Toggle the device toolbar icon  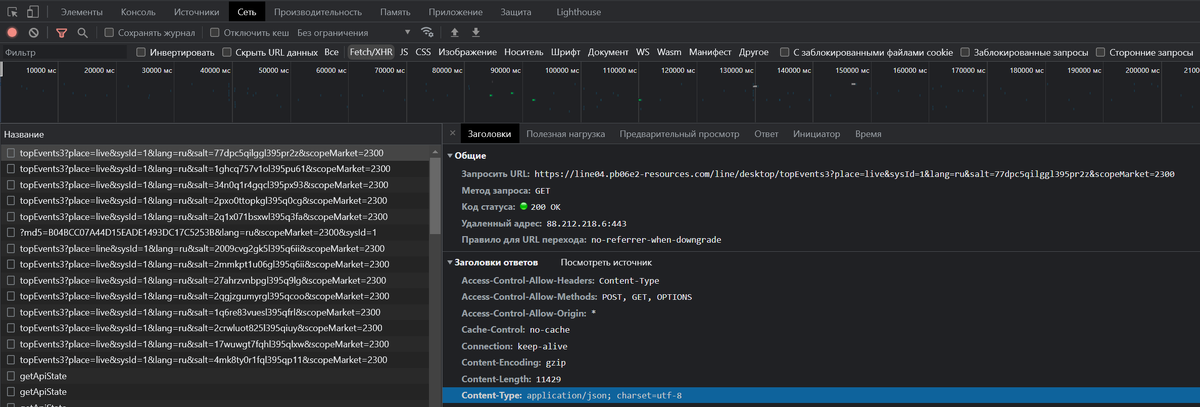[x=33, y=12]
